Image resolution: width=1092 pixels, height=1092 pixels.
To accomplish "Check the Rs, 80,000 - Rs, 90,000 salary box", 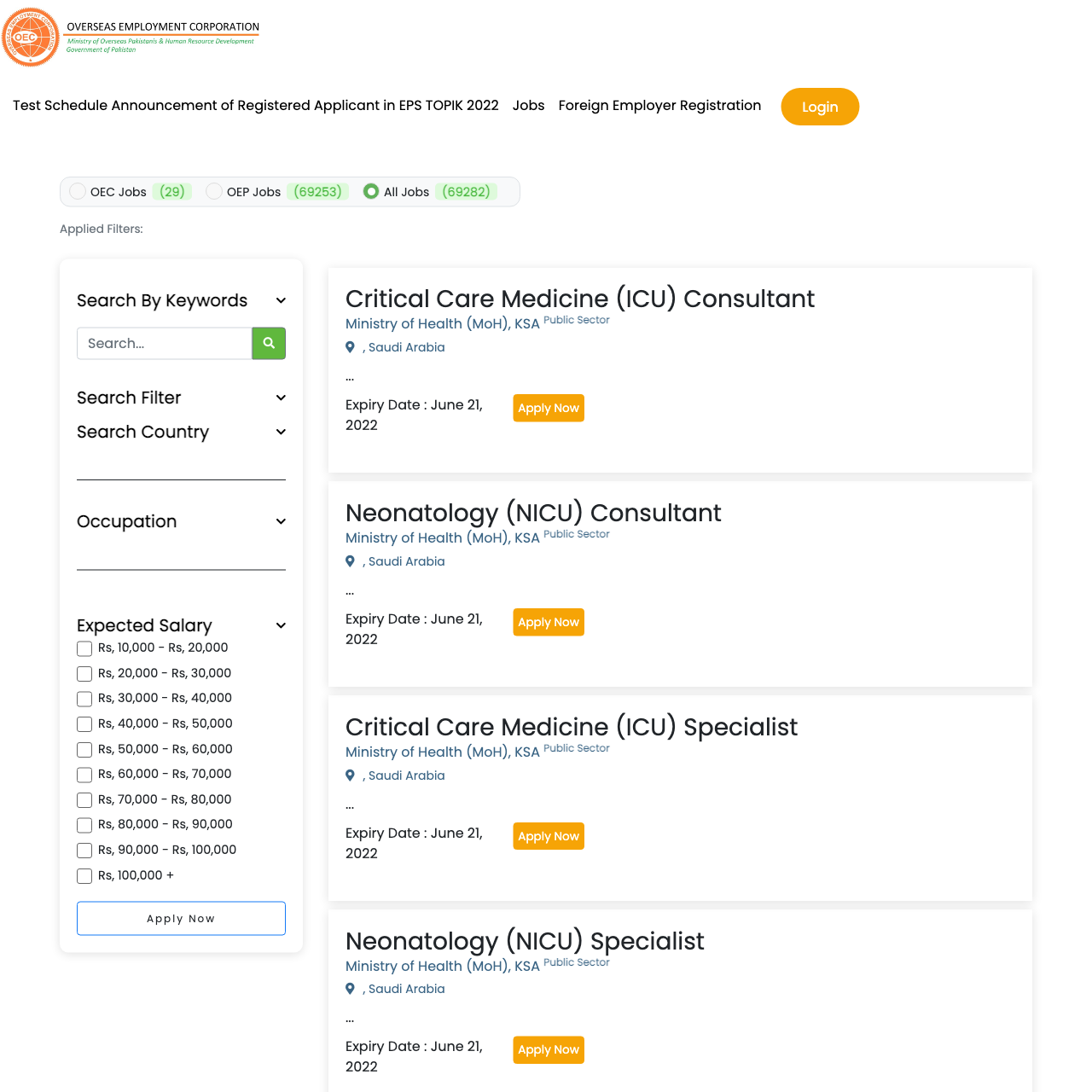I will tap(84, 825).
